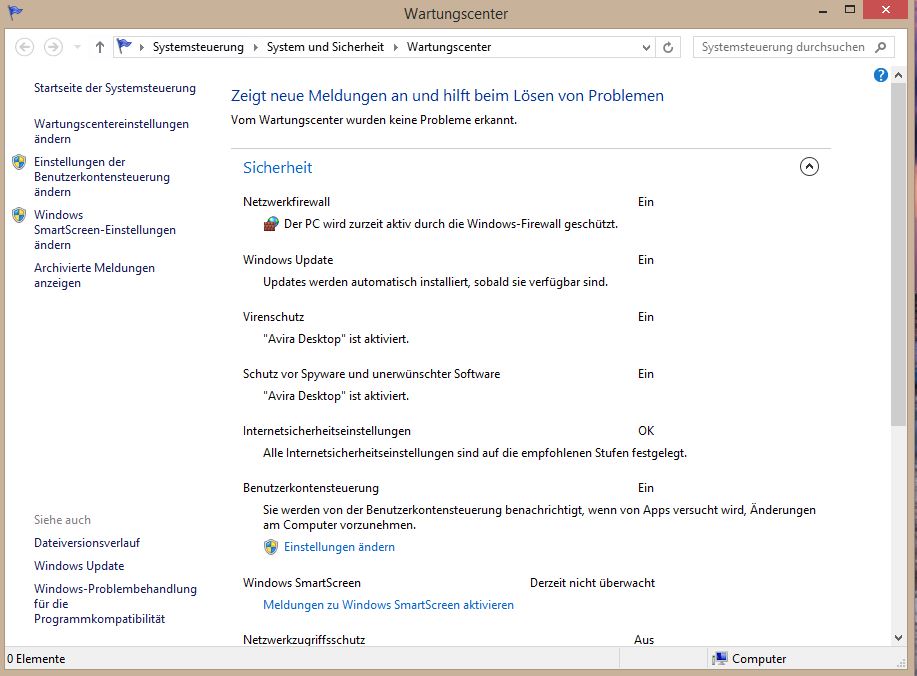Open recent locations dropdown arrow beside forward button

77,47
